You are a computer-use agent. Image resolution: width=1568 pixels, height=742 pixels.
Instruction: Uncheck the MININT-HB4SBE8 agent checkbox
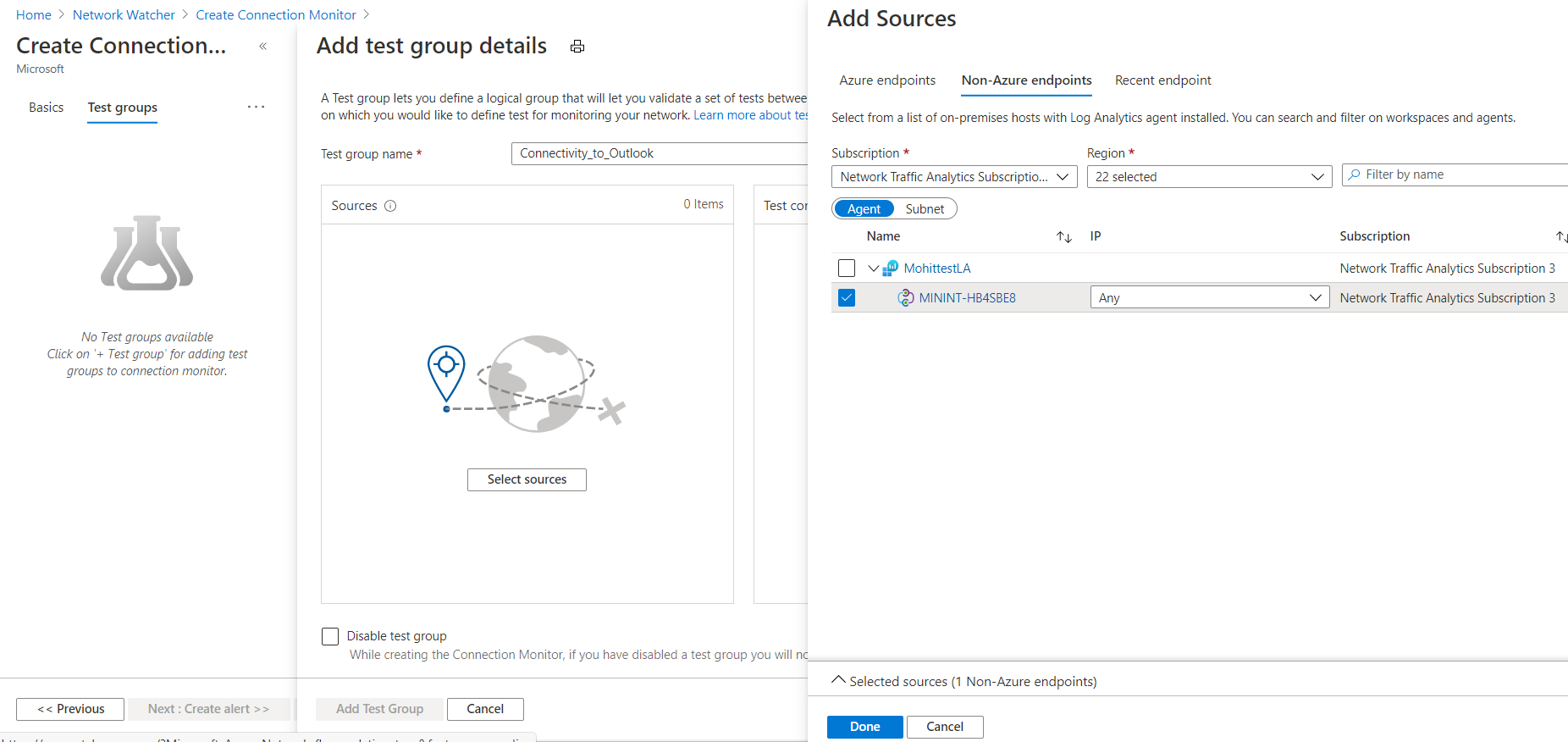pos(847,298)
